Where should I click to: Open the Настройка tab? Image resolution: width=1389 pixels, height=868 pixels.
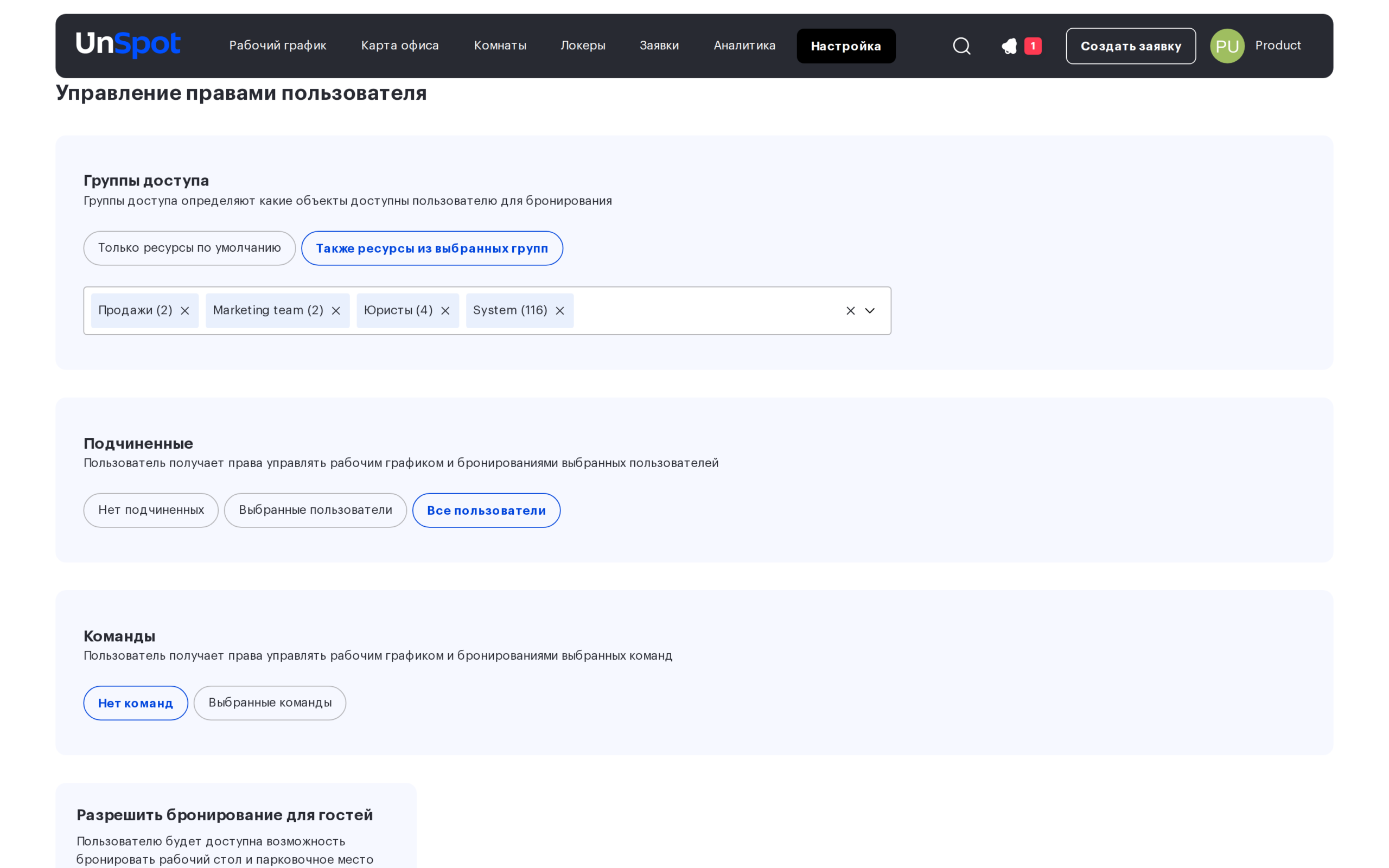[846, 46]
